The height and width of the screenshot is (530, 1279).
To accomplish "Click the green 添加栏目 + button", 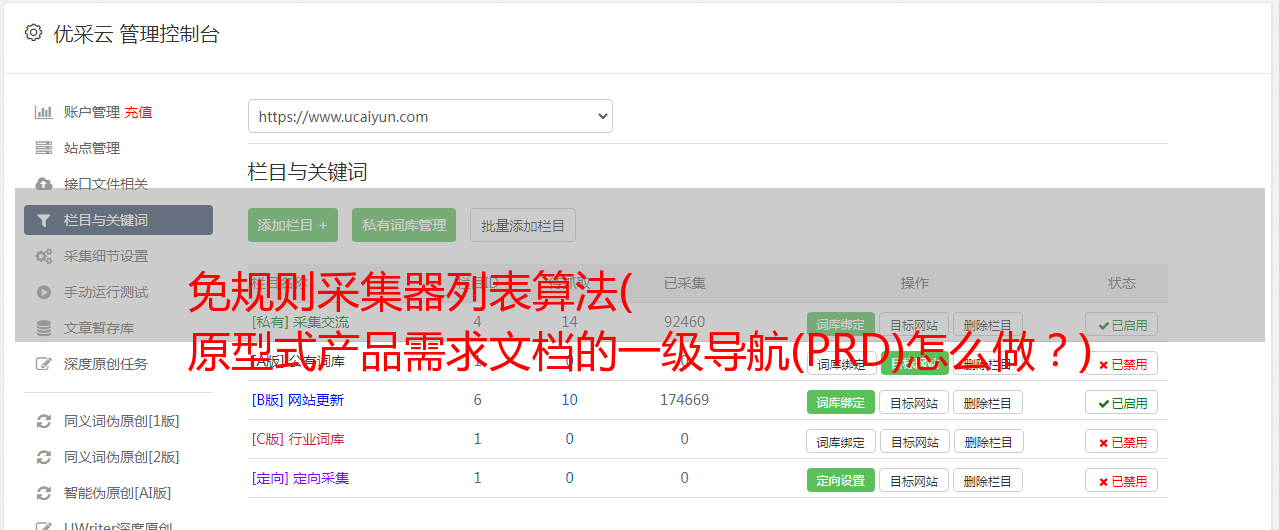I will tap(293, 225).
